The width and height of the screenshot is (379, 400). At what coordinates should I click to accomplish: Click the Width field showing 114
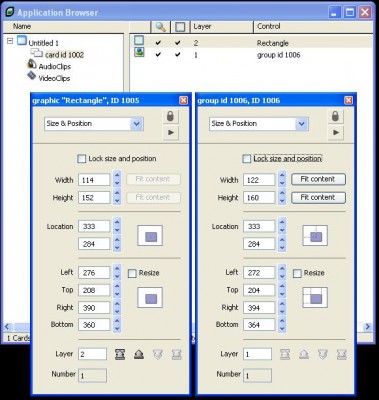[94, 180]
